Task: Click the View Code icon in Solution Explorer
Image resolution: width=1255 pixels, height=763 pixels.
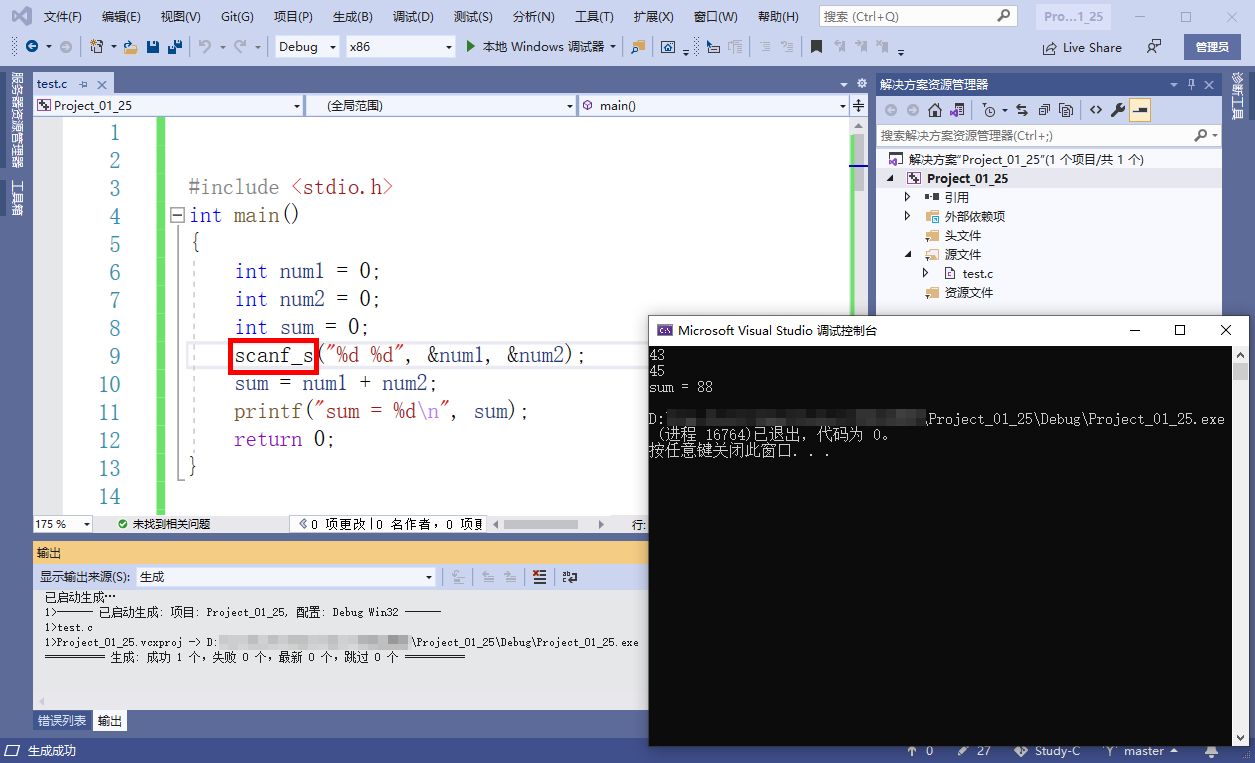Action: click(1096, 110)
